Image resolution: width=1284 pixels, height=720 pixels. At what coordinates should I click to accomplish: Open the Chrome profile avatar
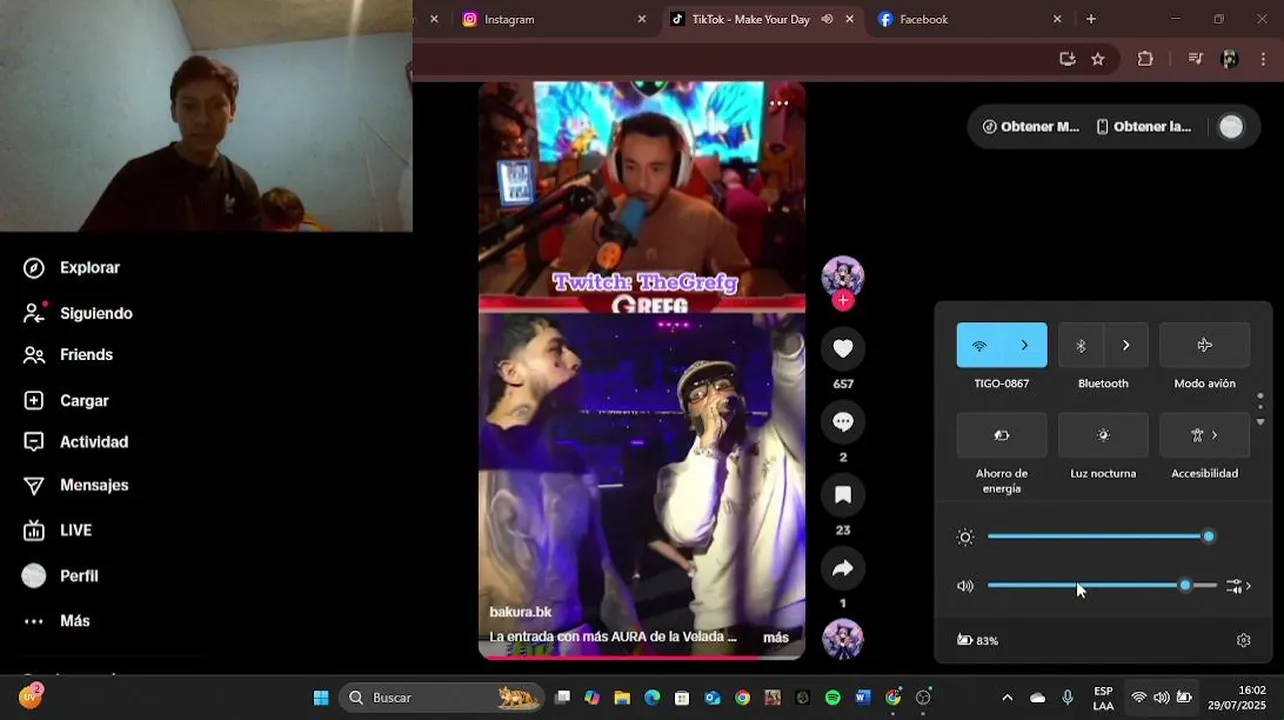pyautogui.click(x=1230, y=59)
